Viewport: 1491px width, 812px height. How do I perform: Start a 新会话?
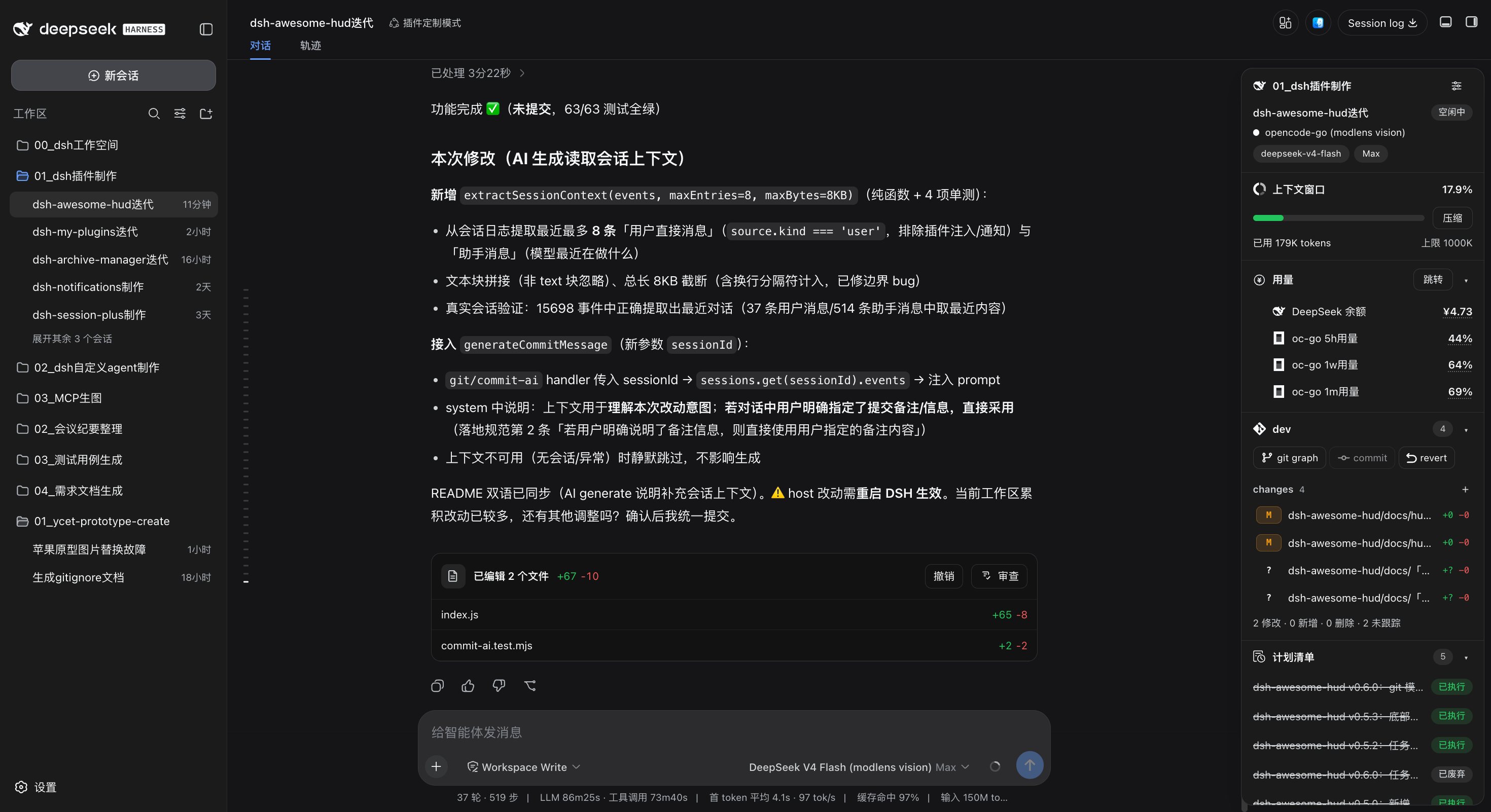pos(114,75)
